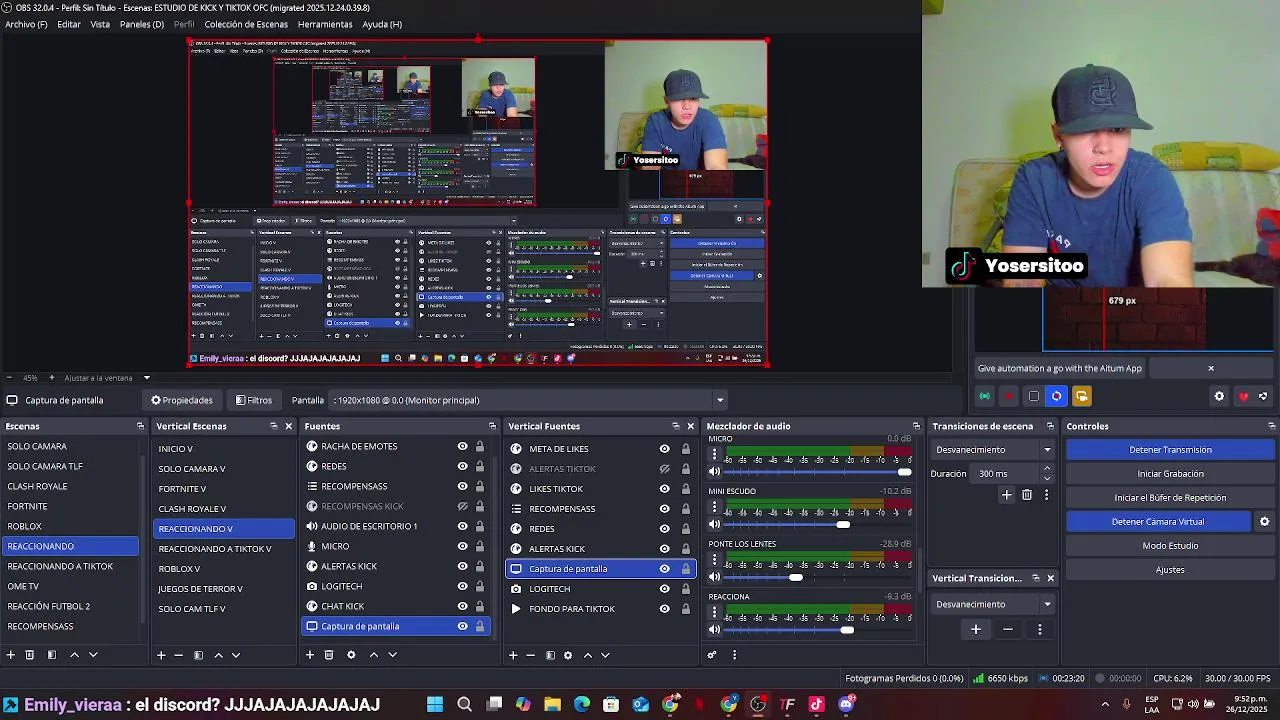Screen dimensions: 1280x720
Task: Select CLASH ROYALE scene in Escenas
Action: 71,486
